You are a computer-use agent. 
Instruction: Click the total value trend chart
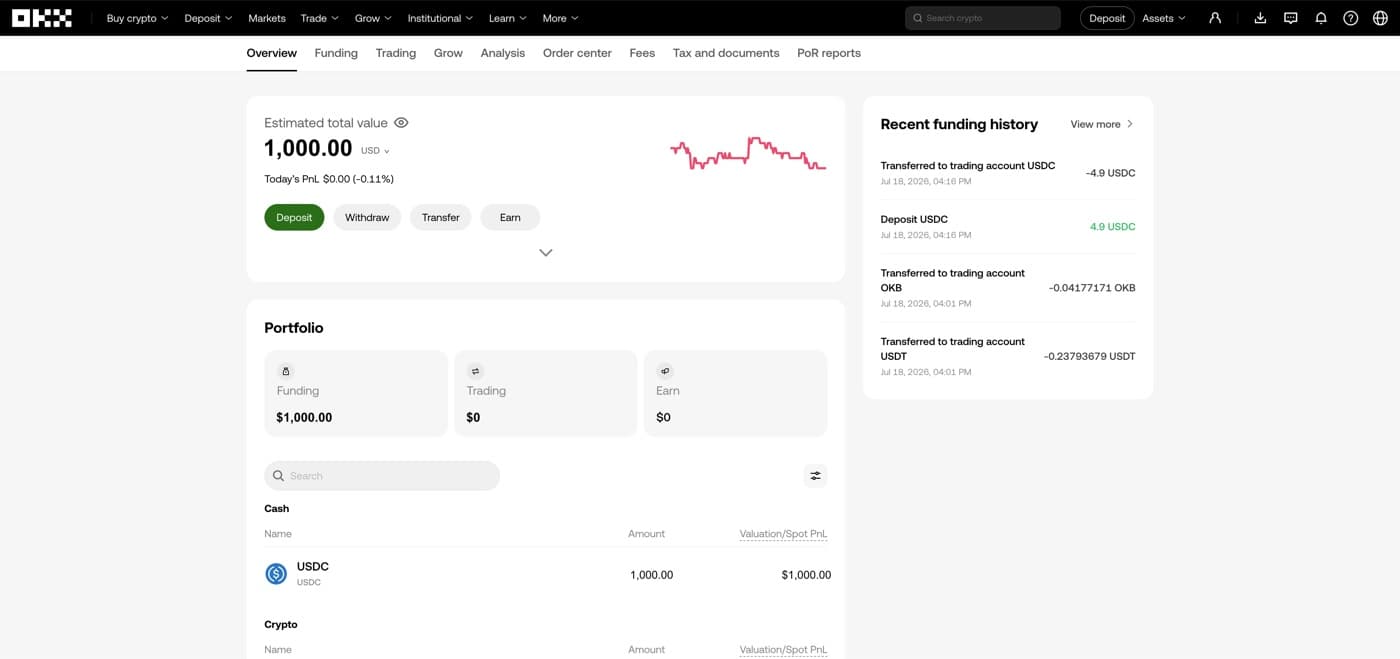tap(748, 153)
